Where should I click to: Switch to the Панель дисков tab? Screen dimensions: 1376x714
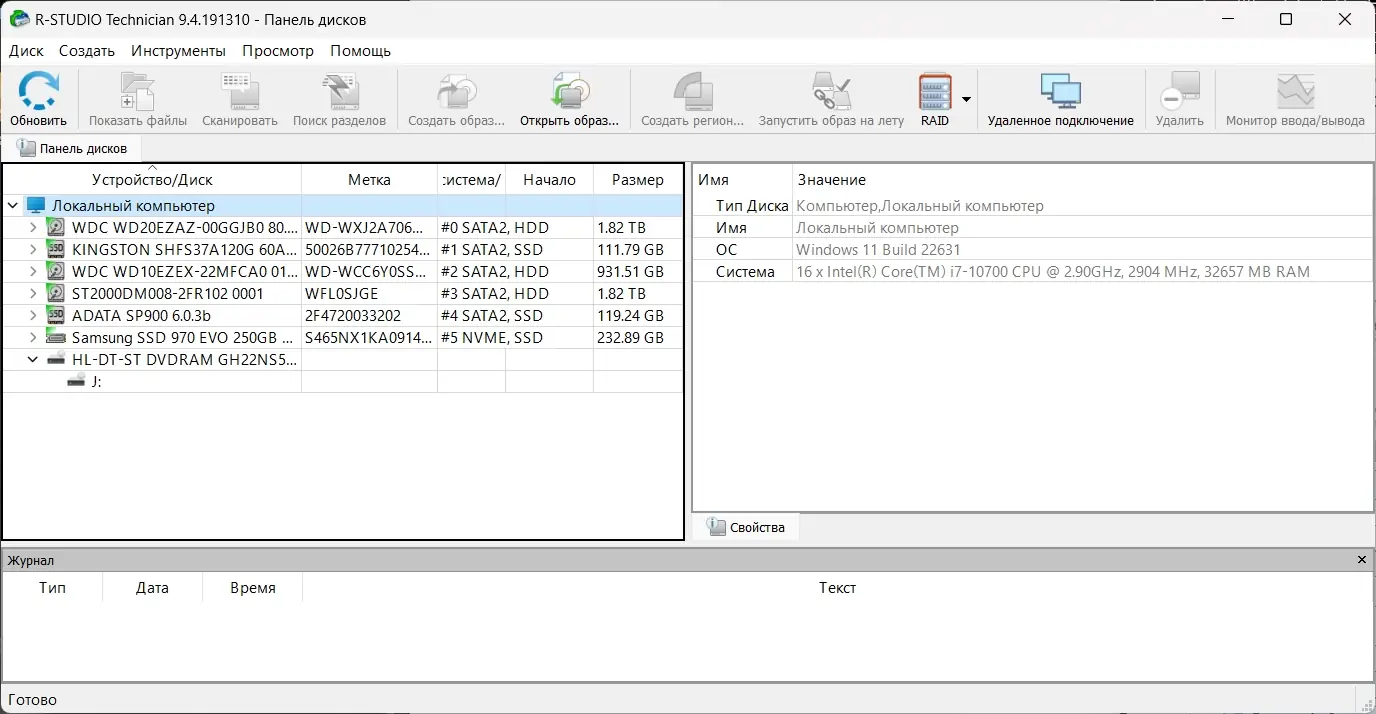tap(72, 146)
